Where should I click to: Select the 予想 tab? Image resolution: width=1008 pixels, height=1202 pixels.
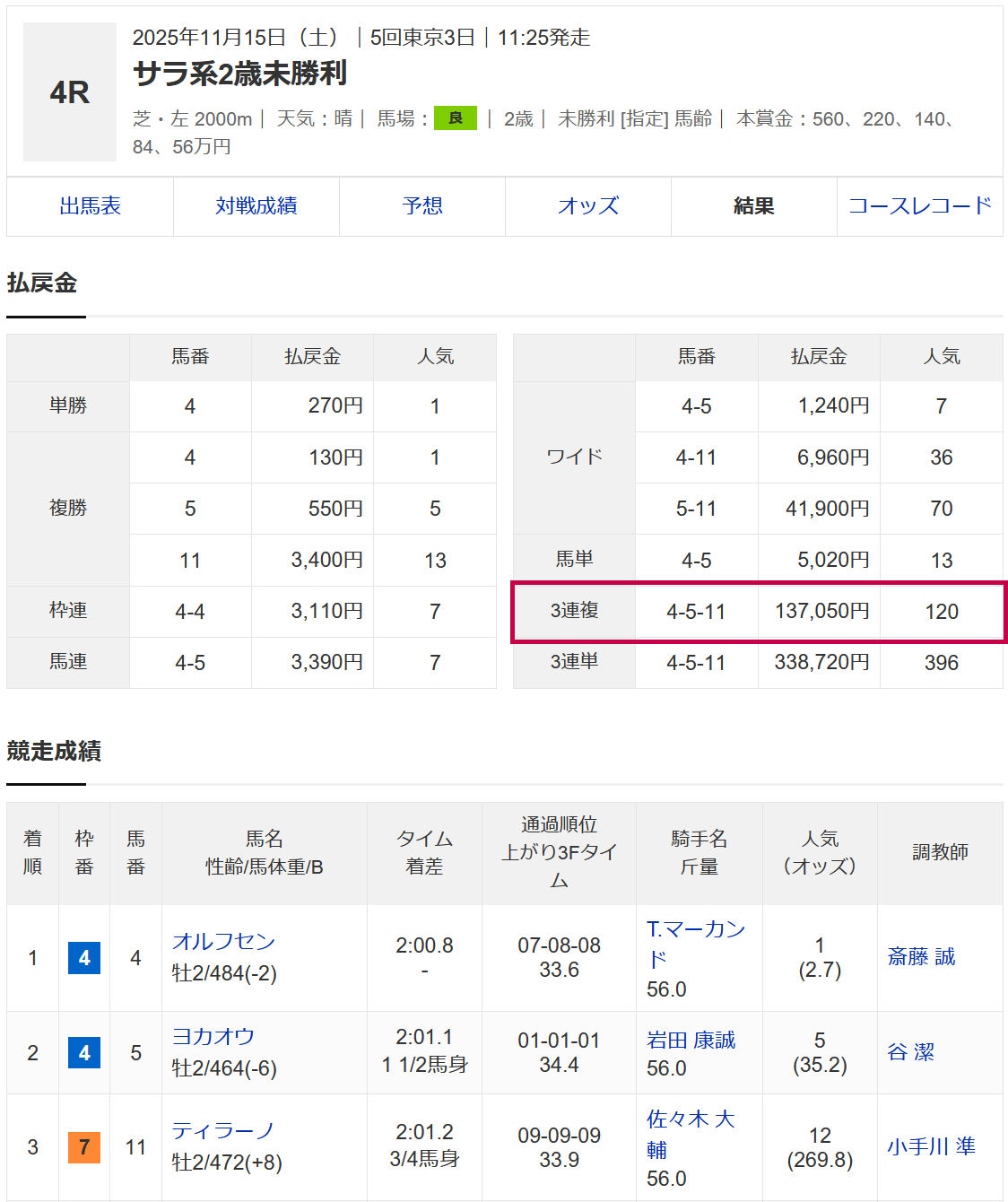421,206
